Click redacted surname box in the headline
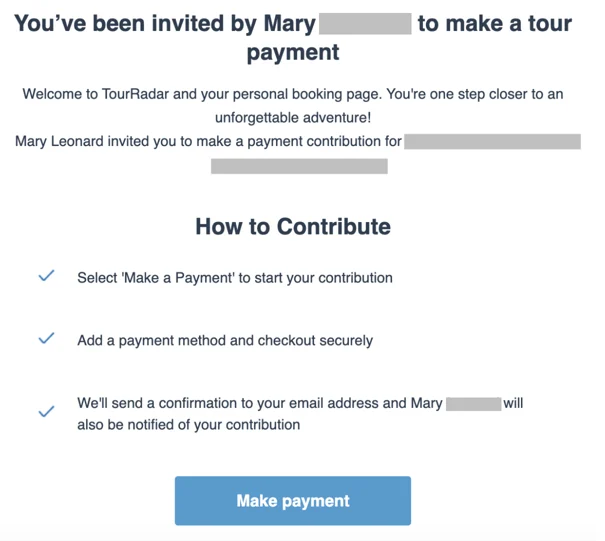 coord(365,24)
